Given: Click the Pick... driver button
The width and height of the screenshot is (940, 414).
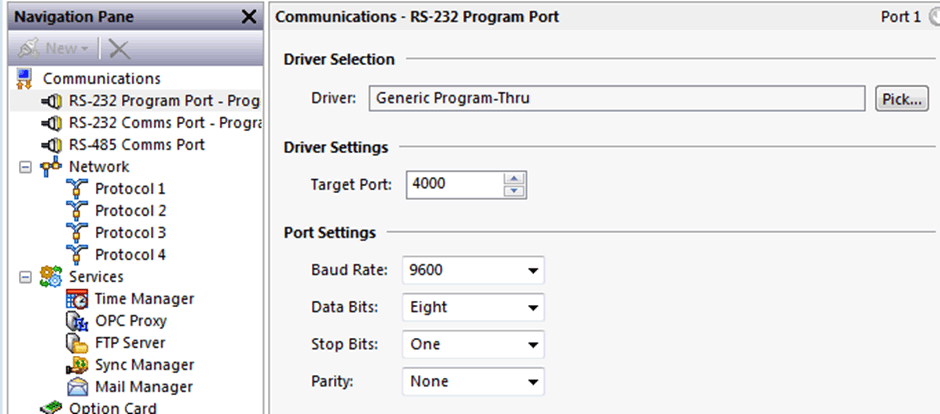Looking at the screenshot, I should click(x=902, y=99).
